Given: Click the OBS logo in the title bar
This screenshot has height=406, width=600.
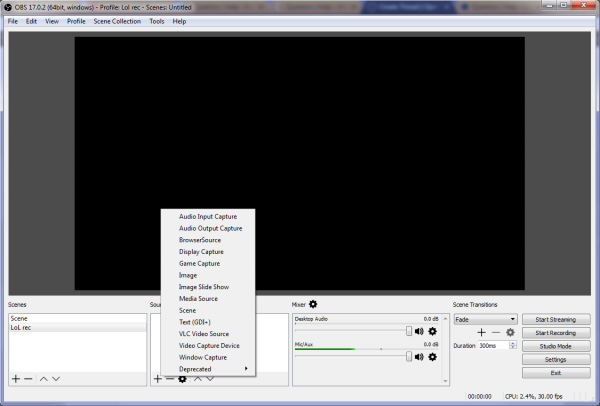Looking at the screenshot, I should [8, 7].
